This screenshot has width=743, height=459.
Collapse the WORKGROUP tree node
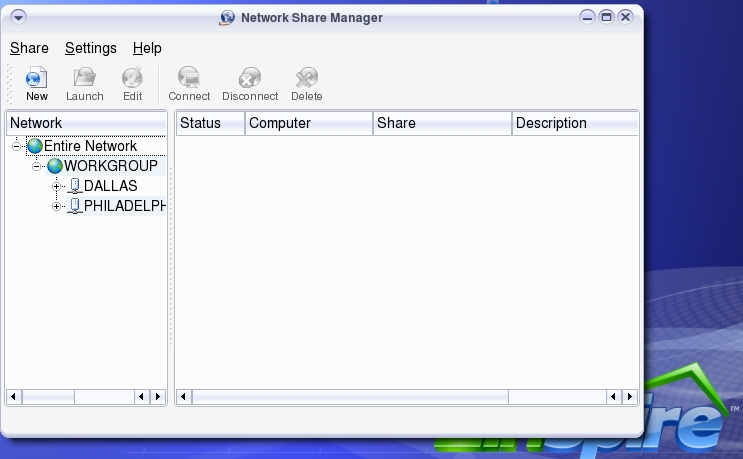37,166
